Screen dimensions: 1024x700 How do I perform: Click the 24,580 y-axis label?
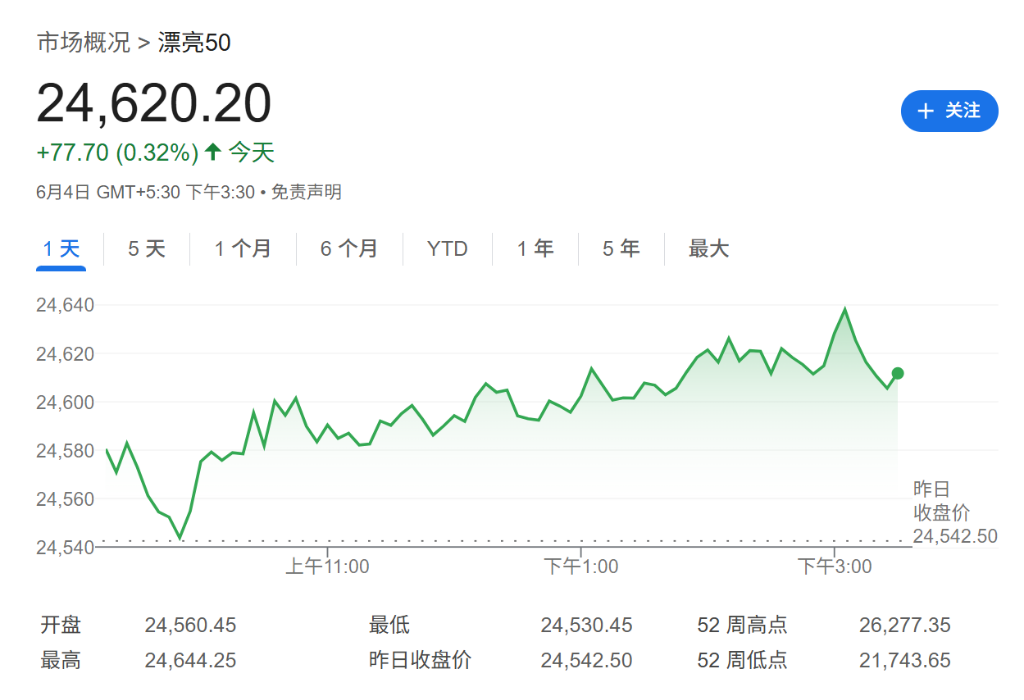65,451
